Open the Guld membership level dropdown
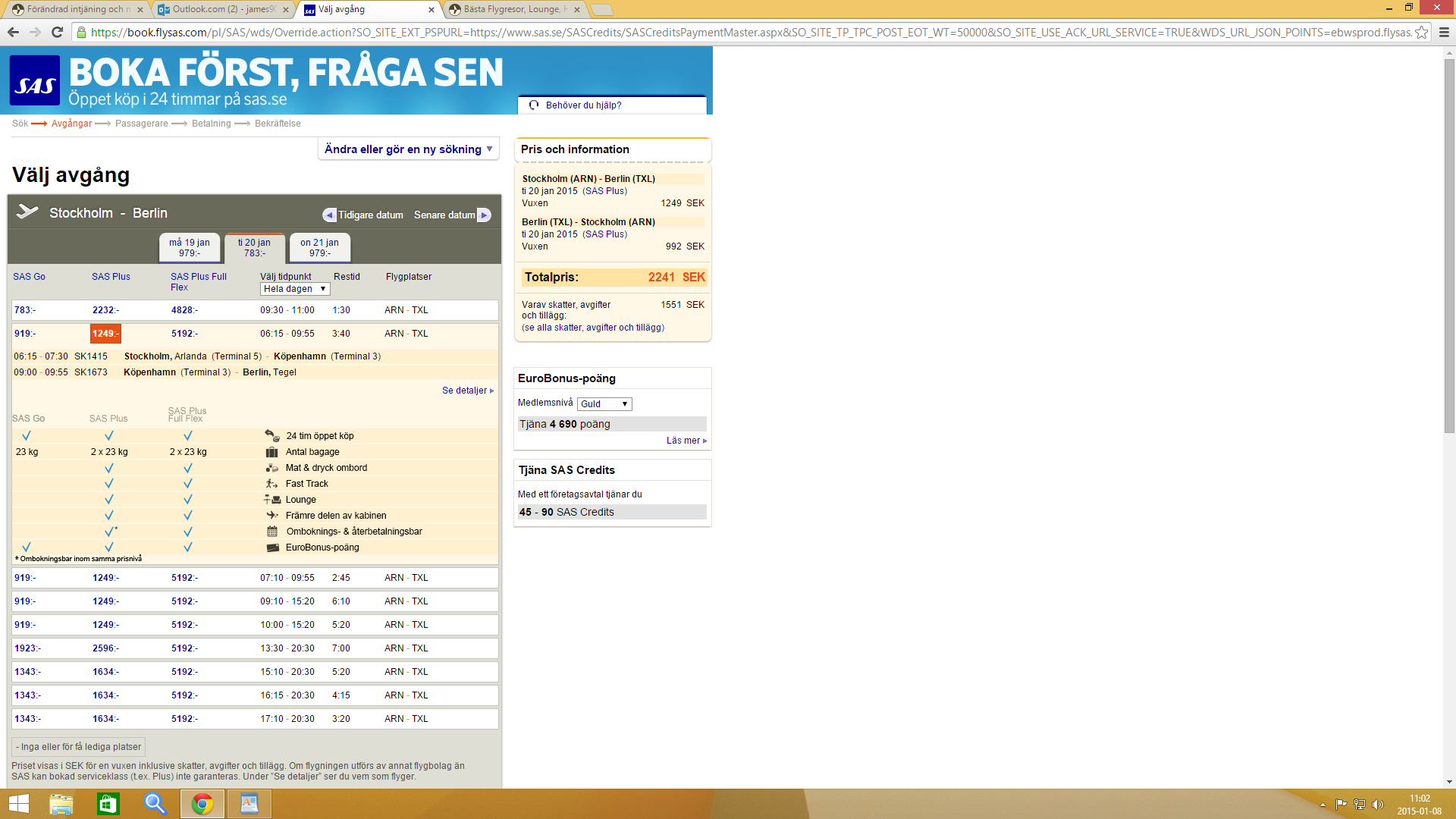The image size is (1456, 819). pyautogui.click(x=604, y=404)
